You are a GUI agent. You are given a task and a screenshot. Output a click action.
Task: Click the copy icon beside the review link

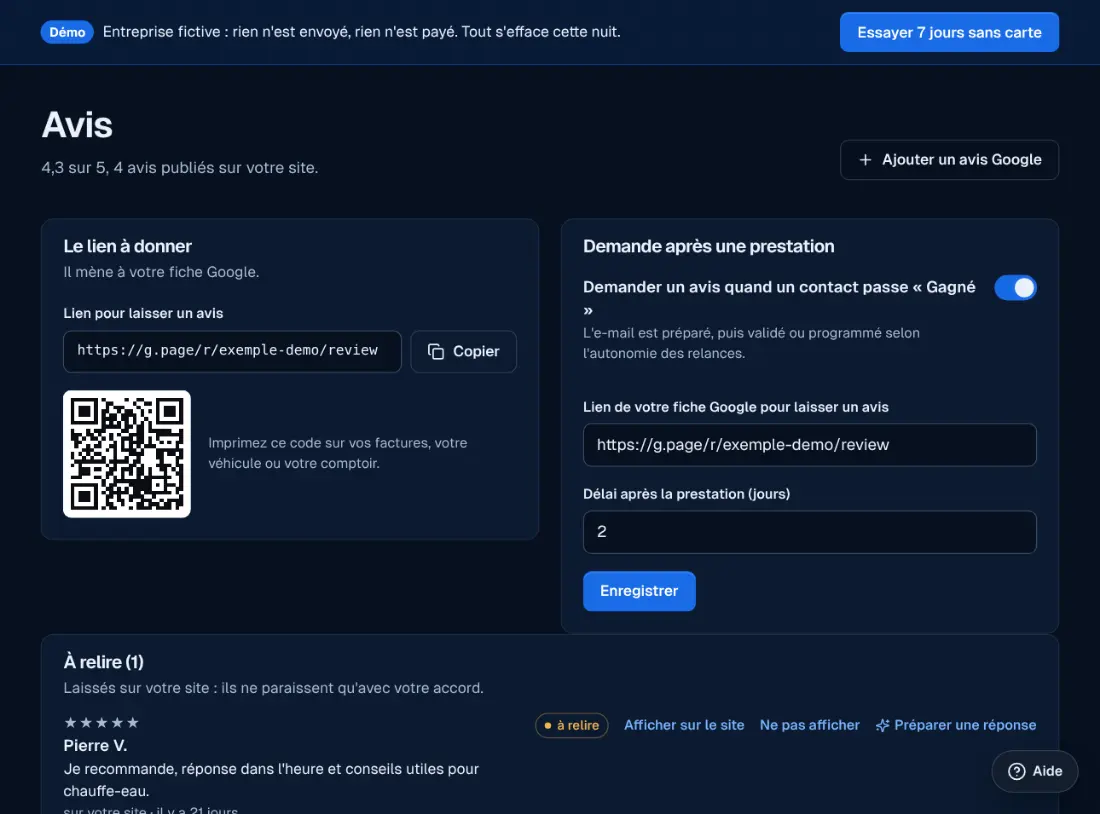point(436,352)
